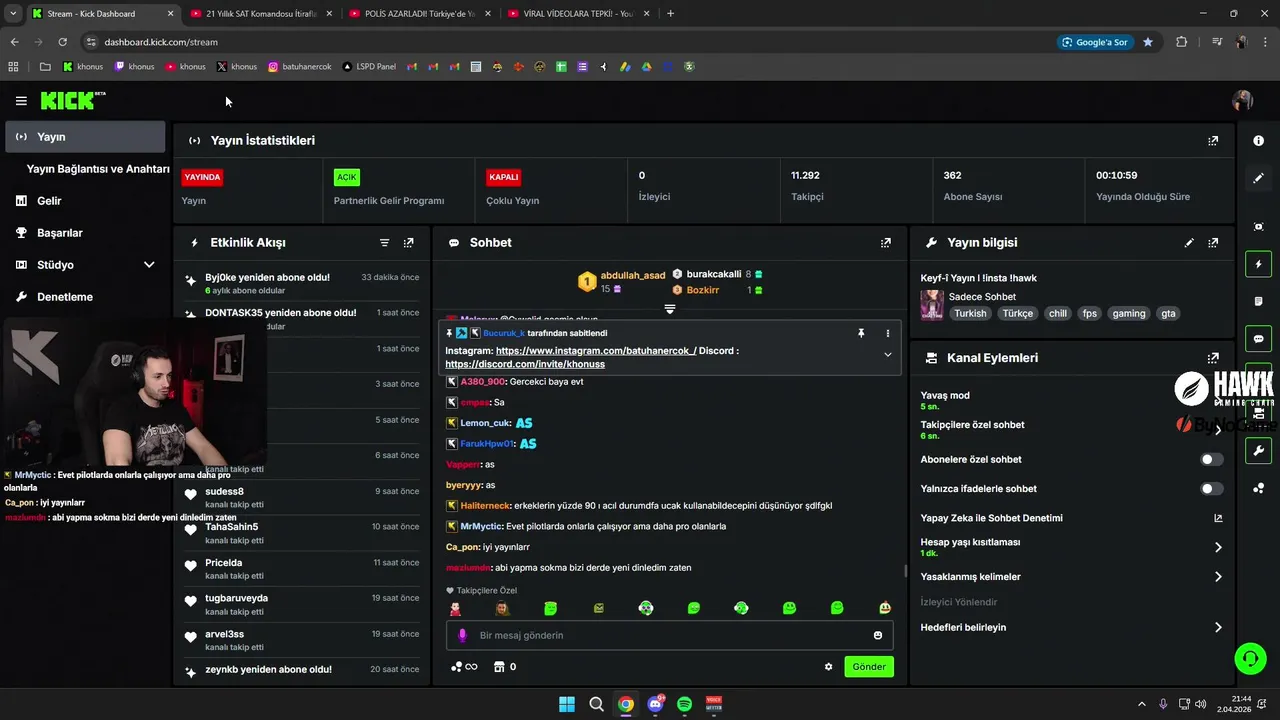Click the Google'a Sor button in address bar
Screen dimensions: 1280x720
point(1095,42)
